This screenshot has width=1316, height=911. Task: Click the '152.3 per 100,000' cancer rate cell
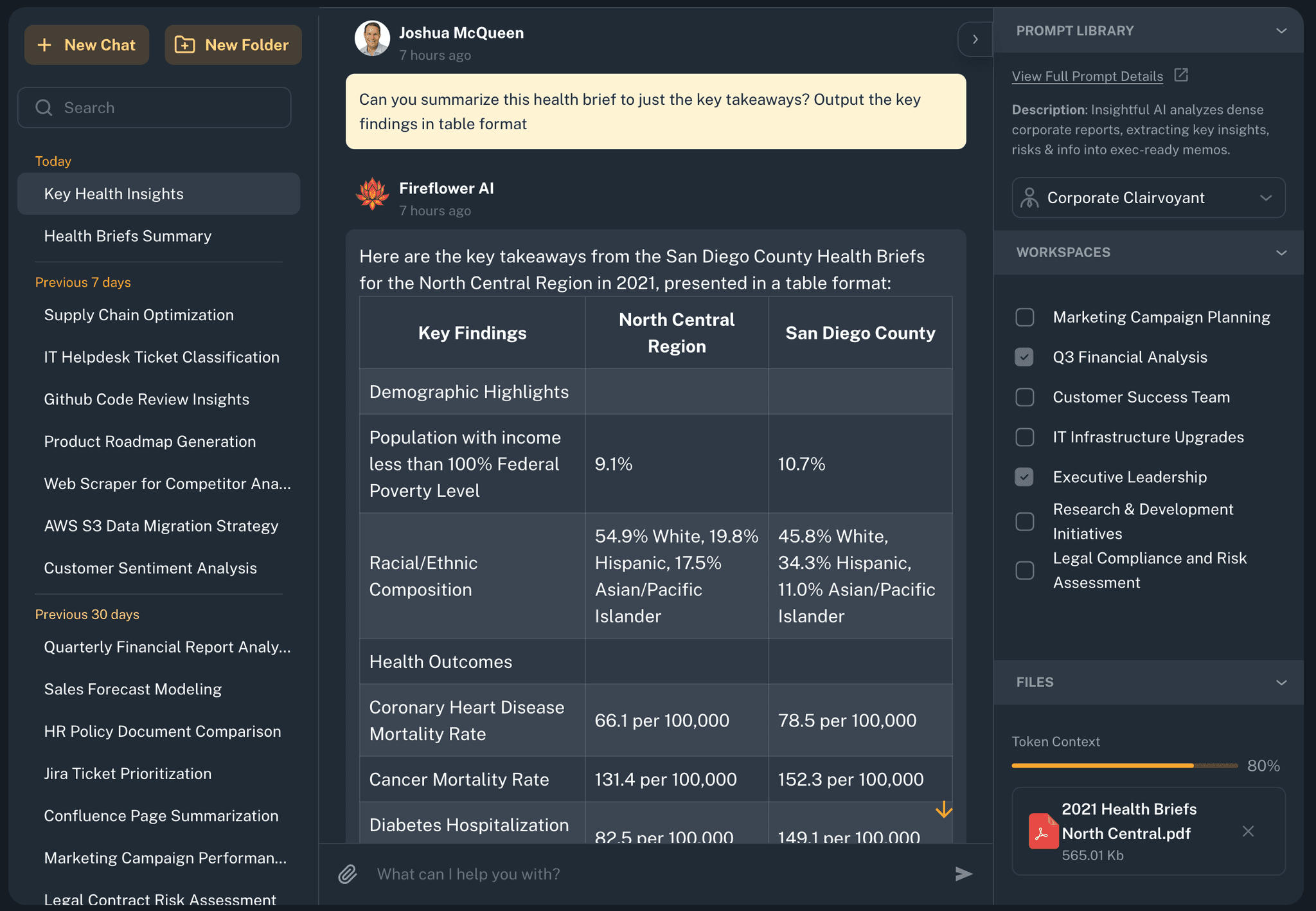point(860,779)
